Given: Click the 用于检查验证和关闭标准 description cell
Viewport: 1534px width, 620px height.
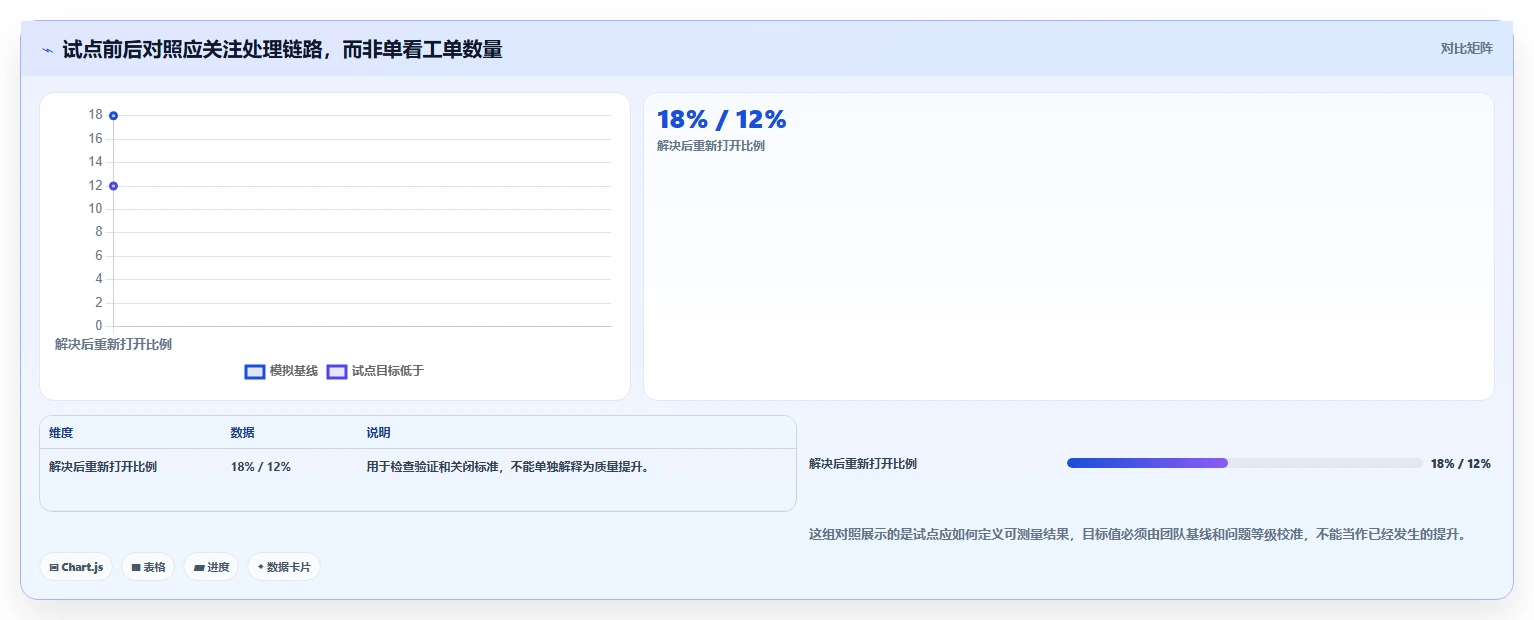Looking at the screenshot, I should point(508,467).
